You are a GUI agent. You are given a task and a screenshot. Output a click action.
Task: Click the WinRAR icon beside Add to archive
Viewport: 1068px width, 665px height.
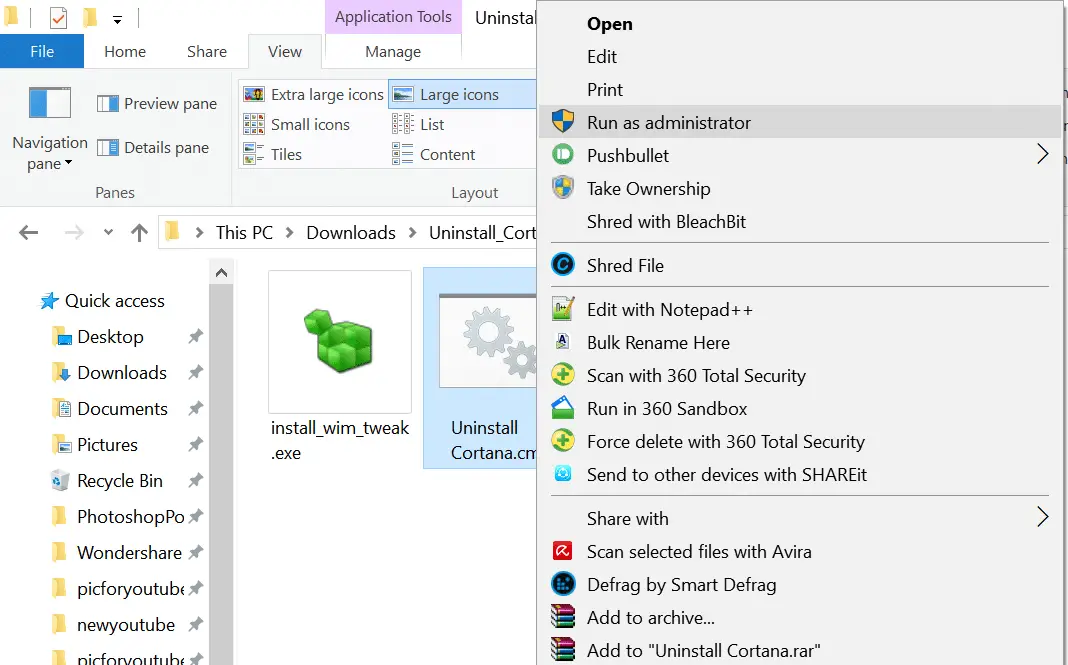click(x=563, y=616)
